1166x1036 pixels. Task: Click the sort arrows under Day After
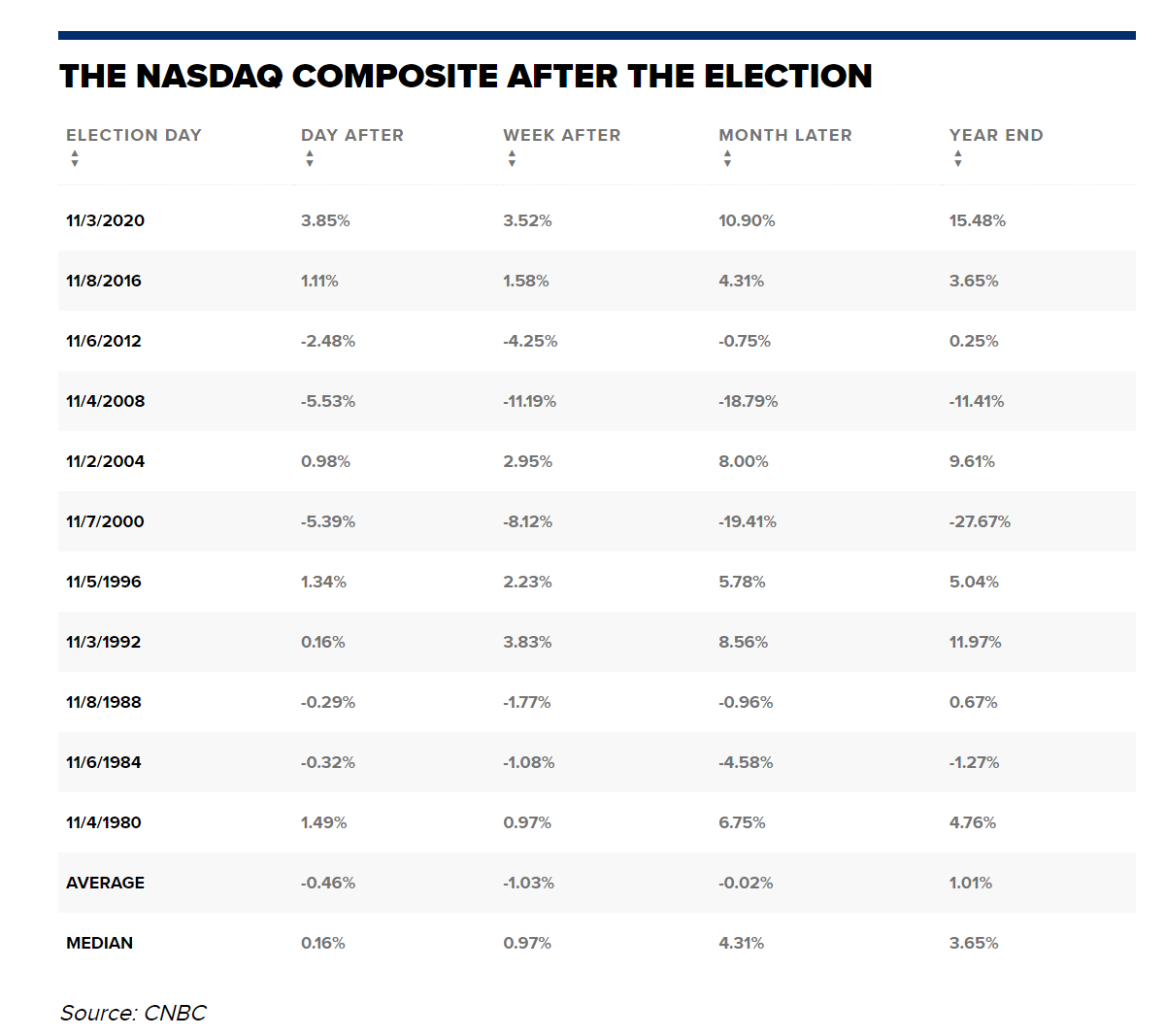tap(310, 159)
